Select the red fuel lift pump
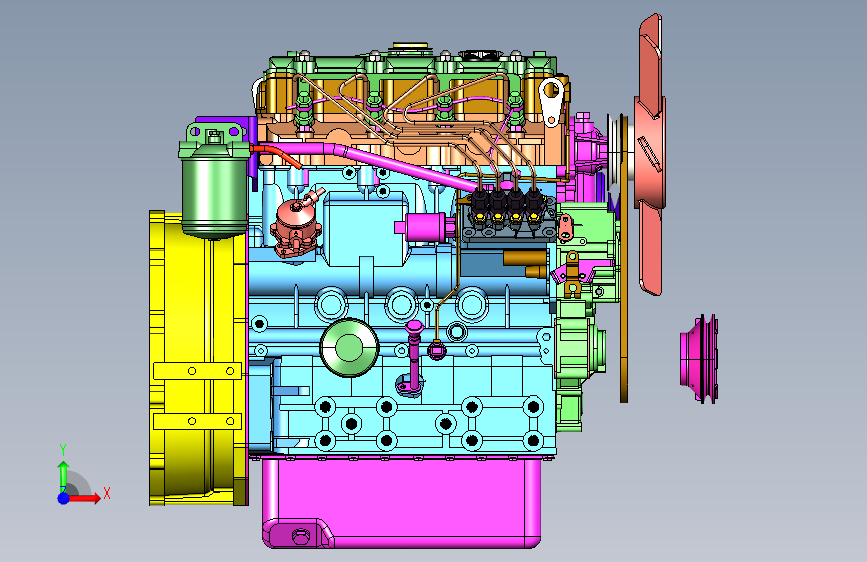The height and width of the screenshot is (562, 867). coord(296,224)
